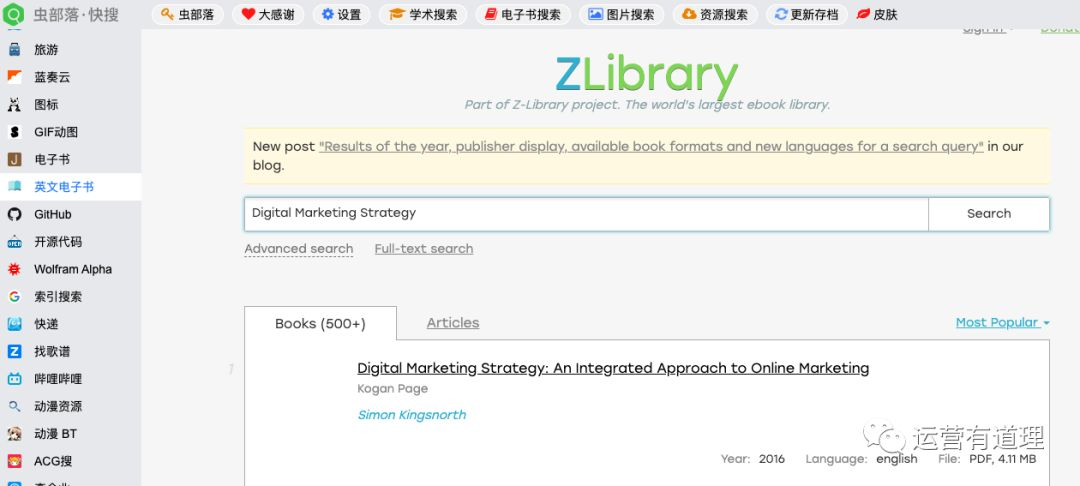Image resolution: width=1080 pixels, height=486 pixels.
Task: Click the Google G icon for 索引搜索
Action: [x=14, y=297]
